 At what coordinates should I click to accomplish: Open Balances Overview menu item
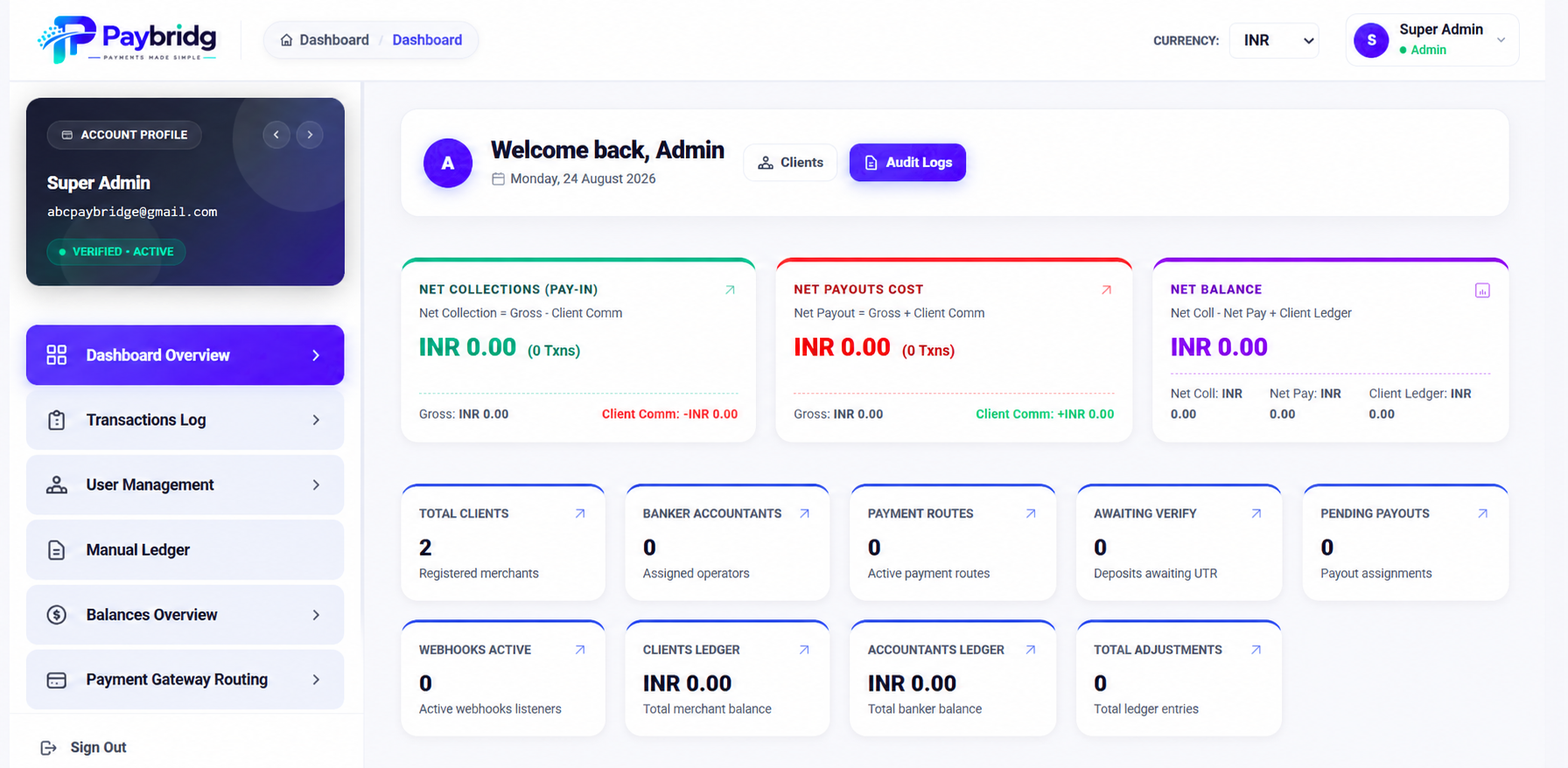click(x=185, y=615)
